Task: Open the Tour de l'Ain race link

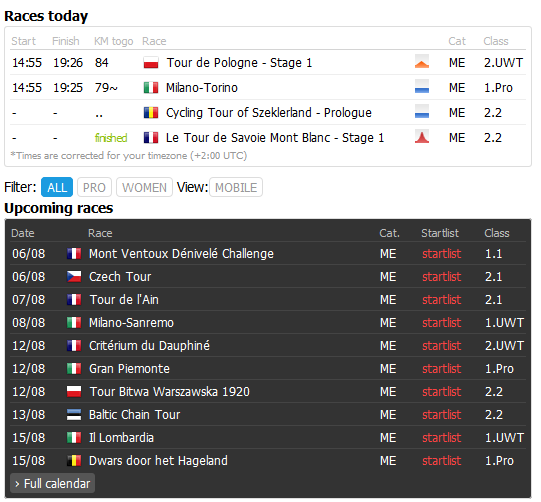Action: tap(124, 300)
